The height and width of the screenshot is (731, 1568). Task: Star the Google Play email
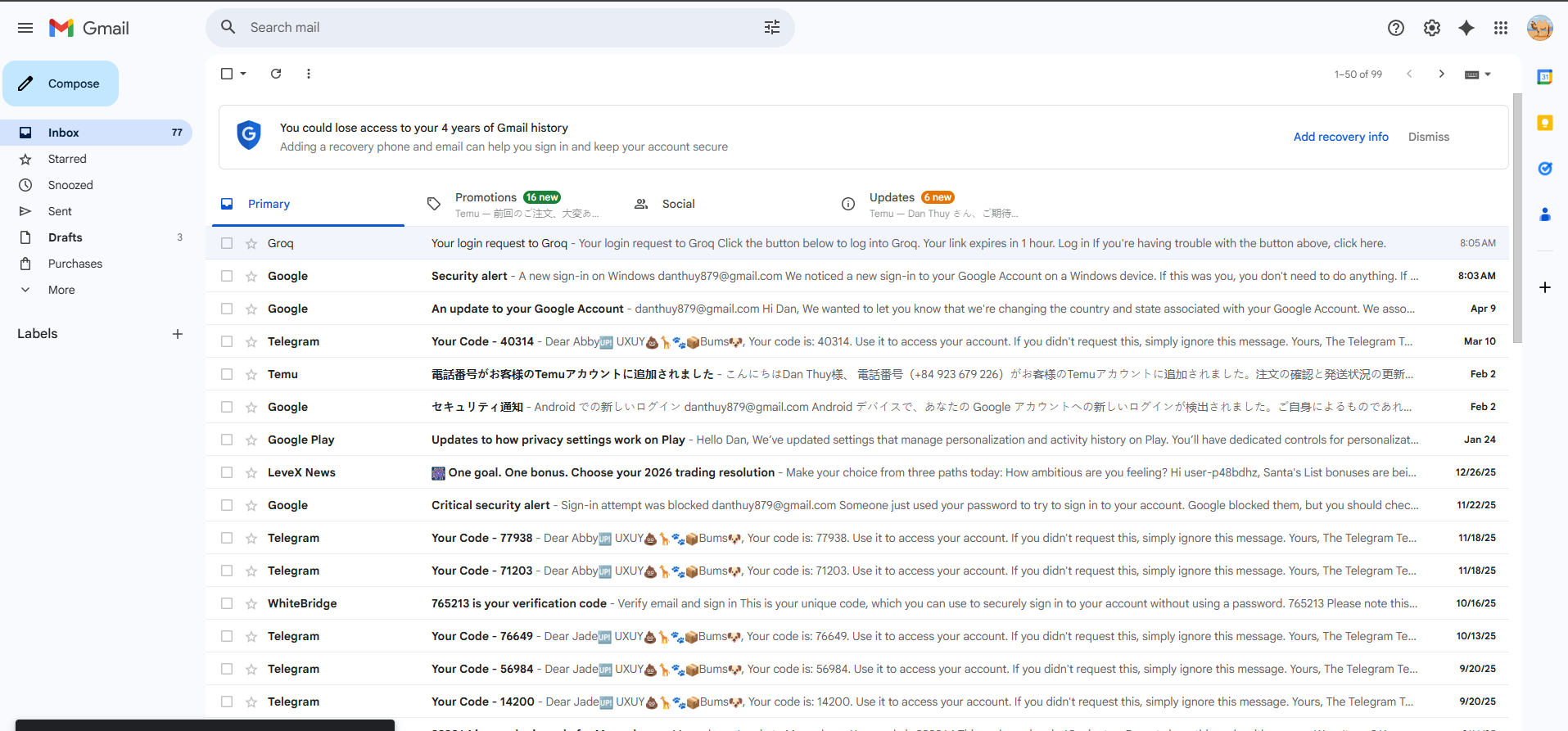coord(251,440)
